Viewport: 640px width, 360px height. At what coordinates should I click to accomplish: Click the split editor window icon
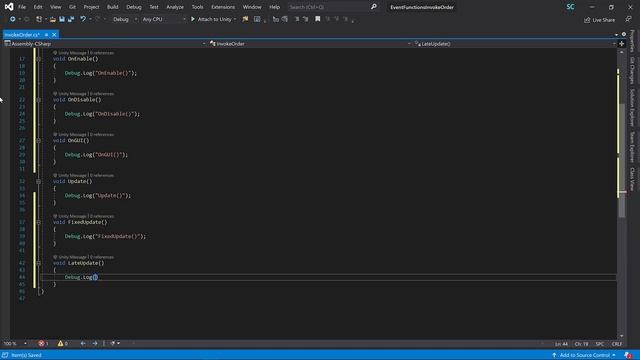(x=621, y=44)
